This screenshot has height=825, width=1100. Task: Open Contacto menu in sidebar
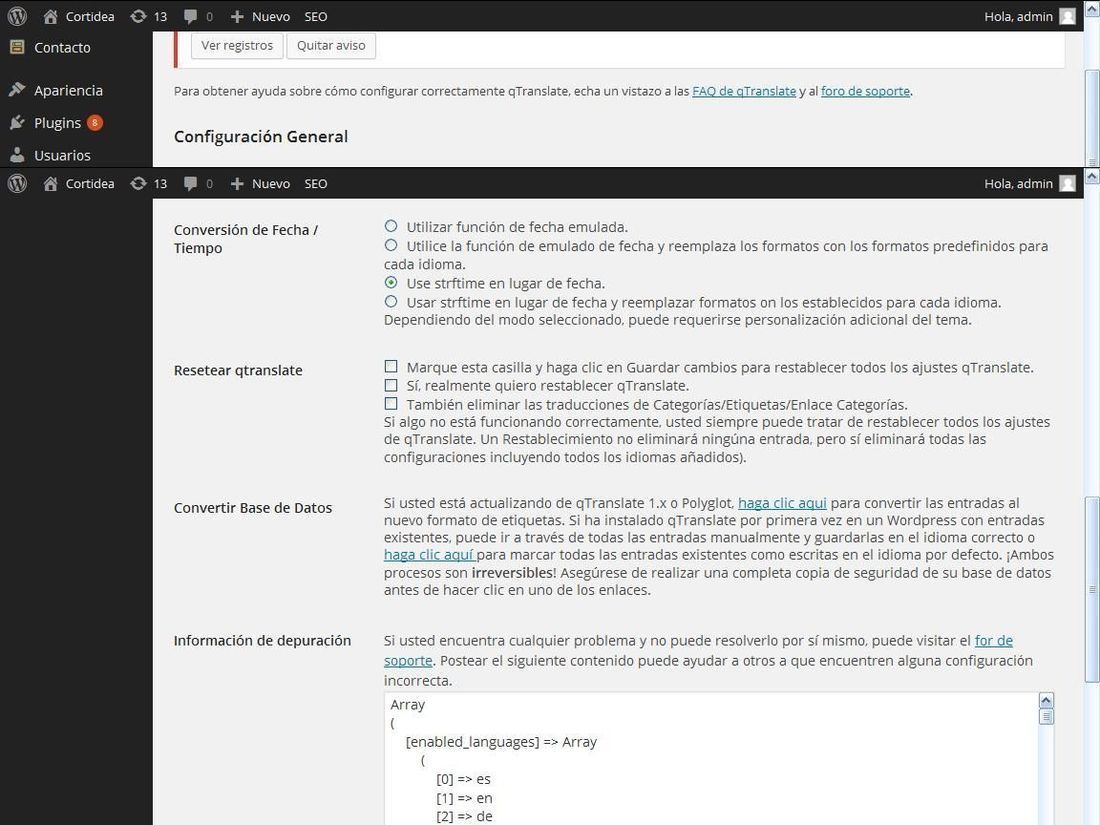pyautogui.click(x=62, y=47)
